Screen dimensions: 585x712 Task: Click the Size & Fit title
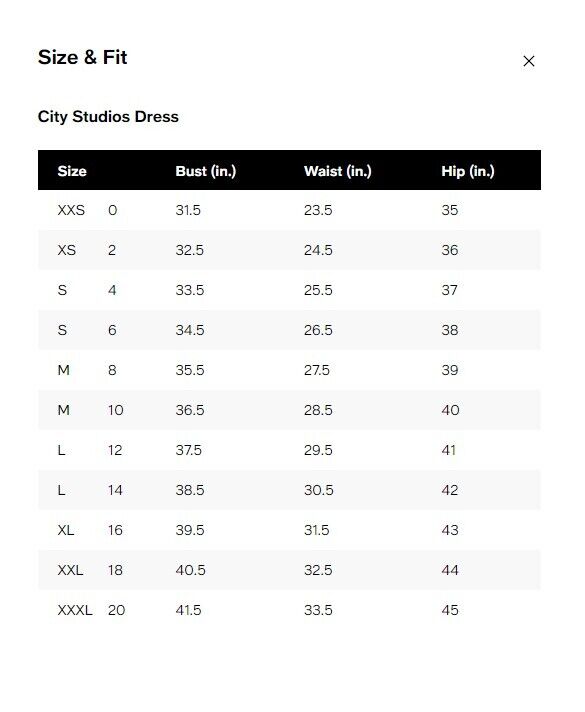click(83, 58)
